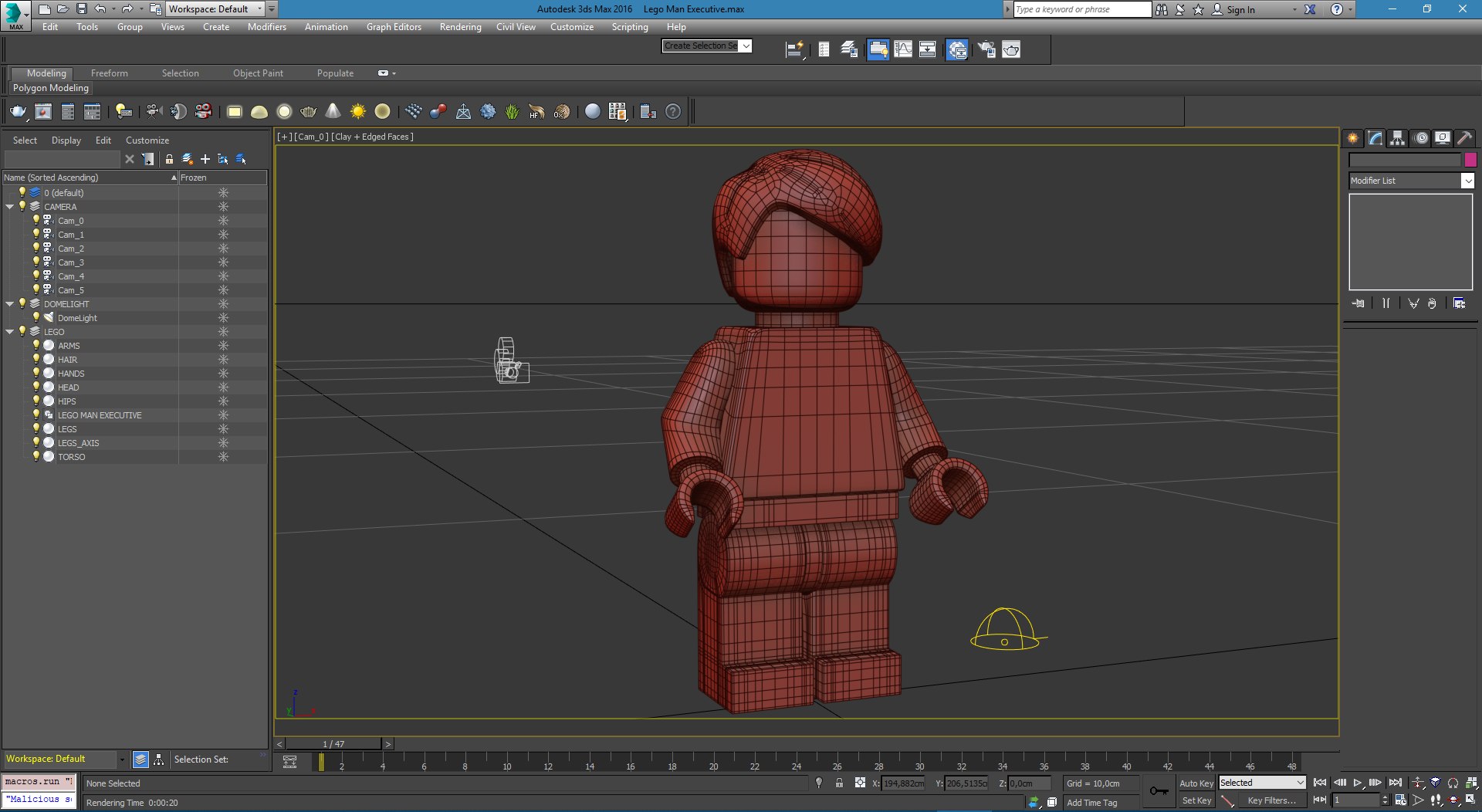Click the cone primitive icon
Image resolution: width=1482 pixels, height=812 pixels.
coord(333,111)
